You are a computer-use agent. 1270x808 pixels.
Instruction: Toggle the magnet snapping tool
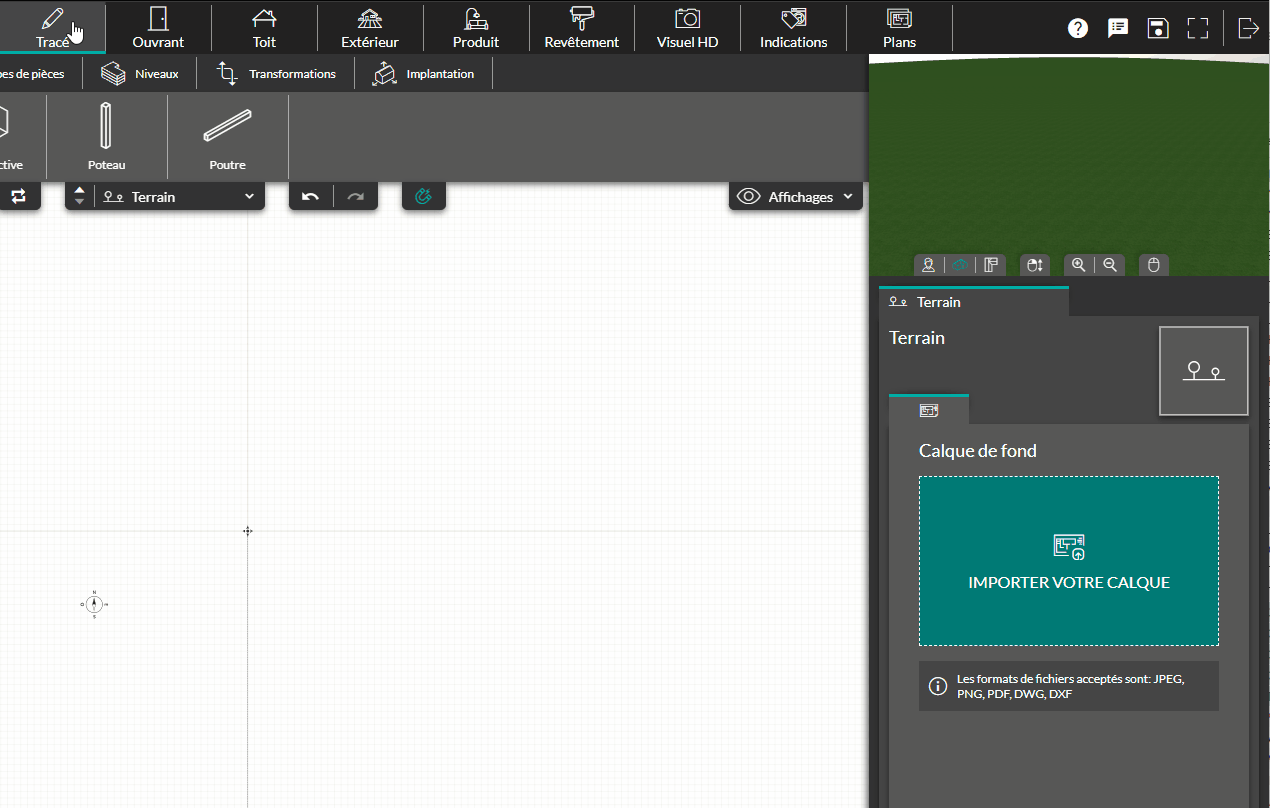[423, 195]
